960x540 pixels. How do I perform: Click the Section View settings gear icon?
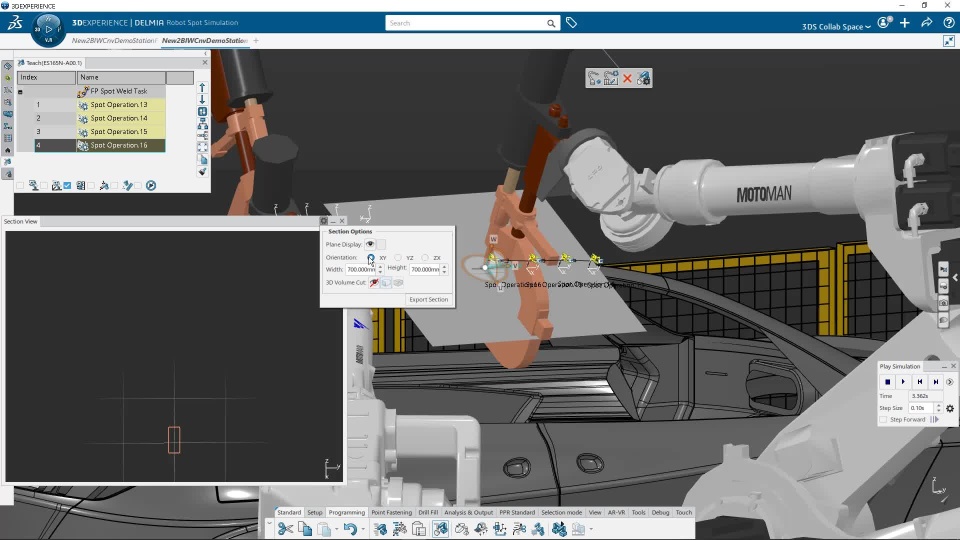click(324, 221)
